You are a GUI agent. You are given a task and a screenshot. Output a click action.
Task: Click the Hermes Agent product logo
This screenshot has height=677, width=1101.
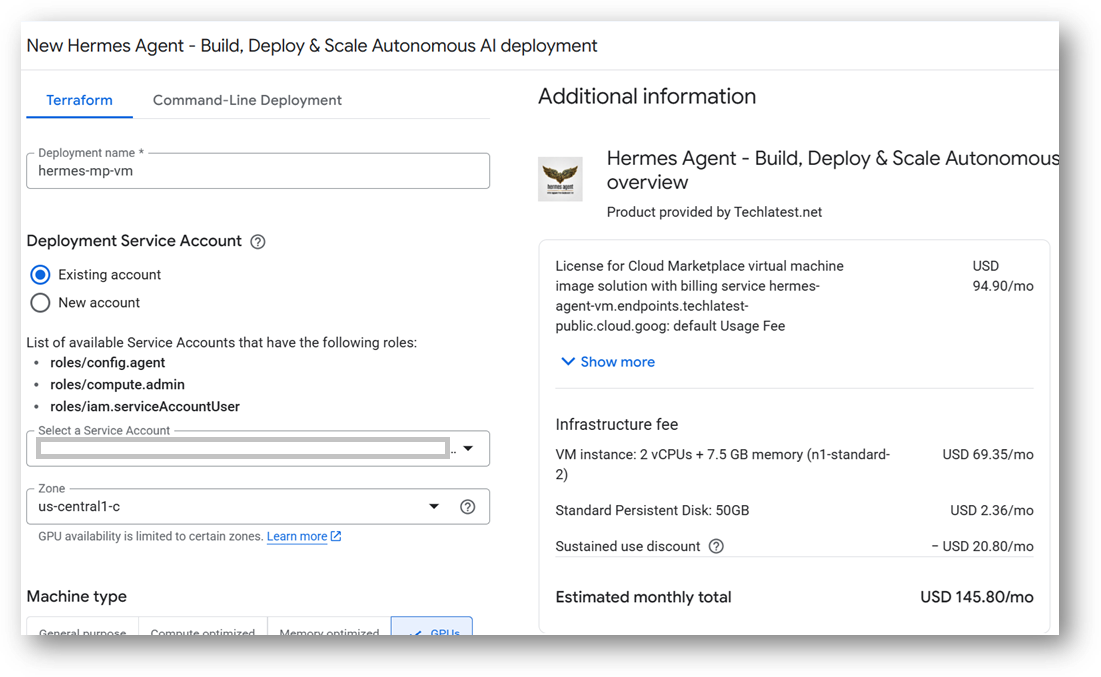pos(560,179)
